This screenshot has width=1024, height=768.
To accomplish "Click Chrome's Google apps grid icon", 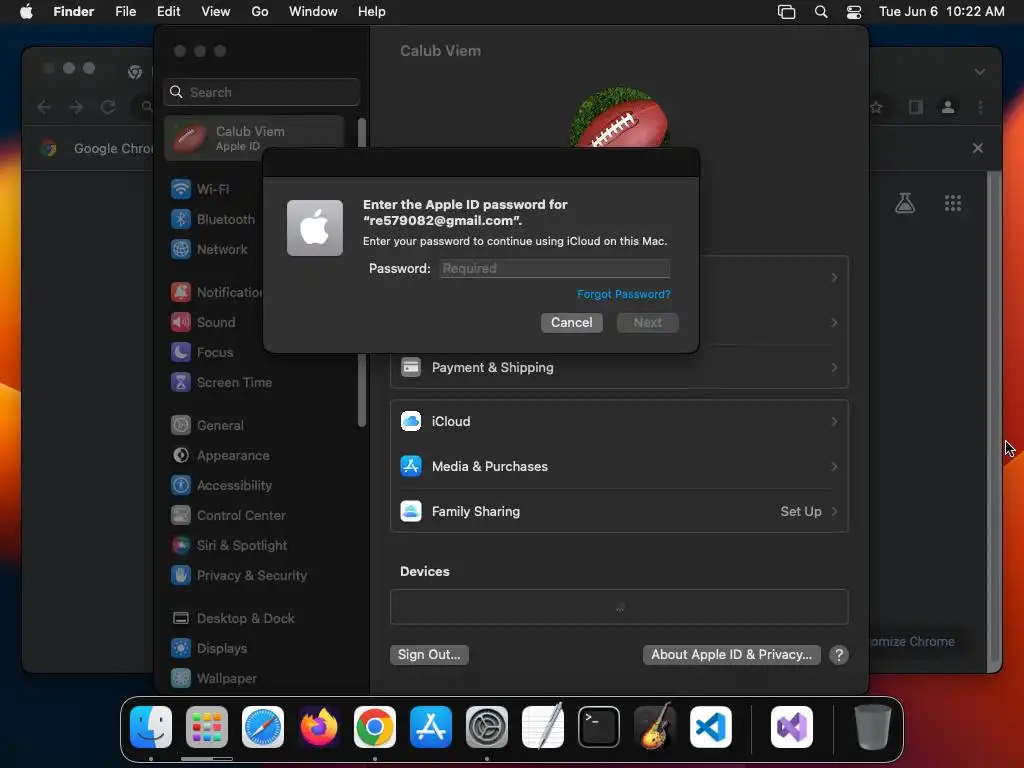I will [x=953, y=203].
